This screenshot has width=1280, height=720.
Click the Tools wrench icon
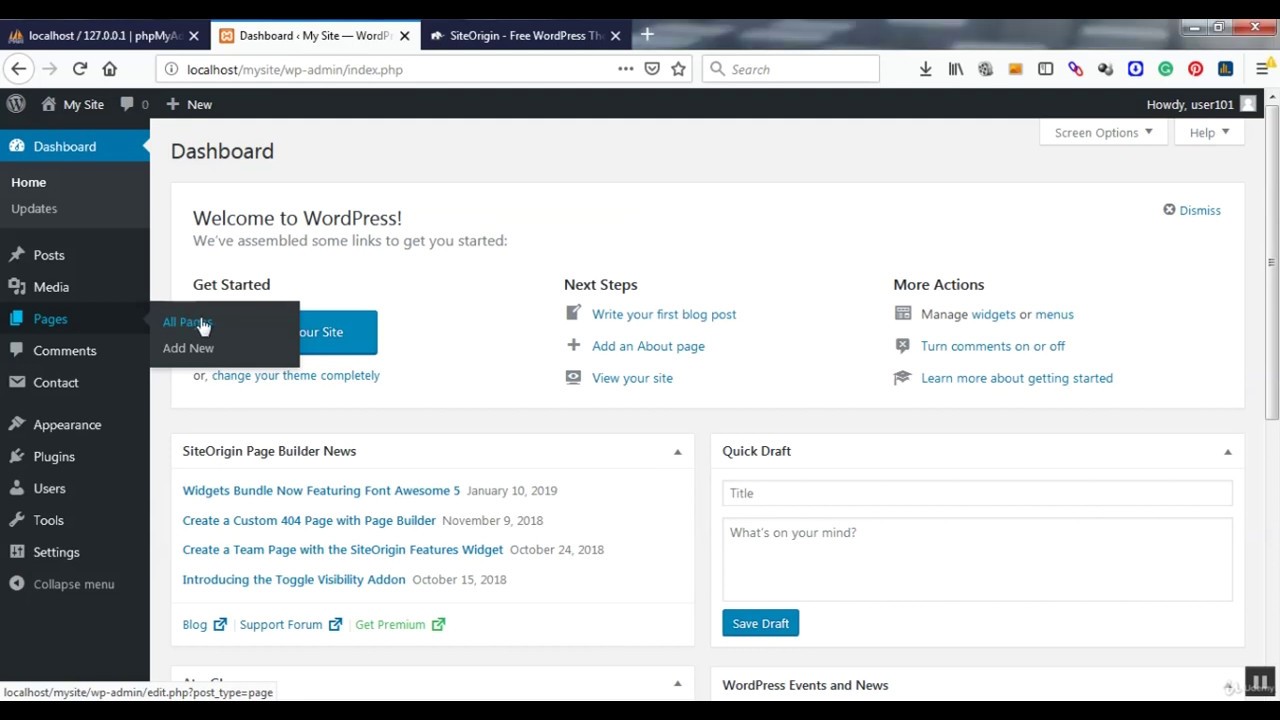(x=16, y=520)
